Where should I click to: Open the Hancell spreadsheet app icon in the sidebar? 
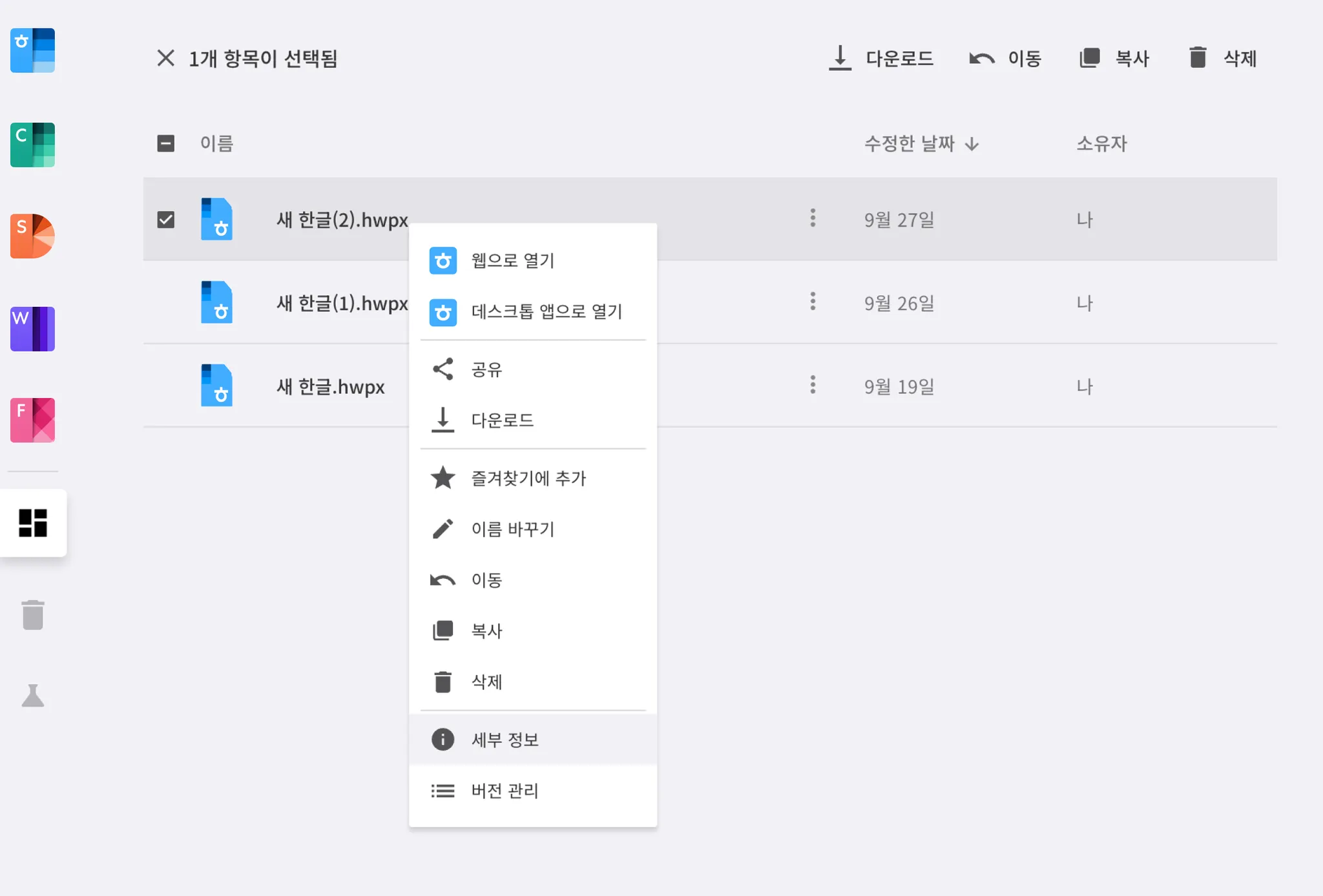pyautogui.click(x=32, y=145)
